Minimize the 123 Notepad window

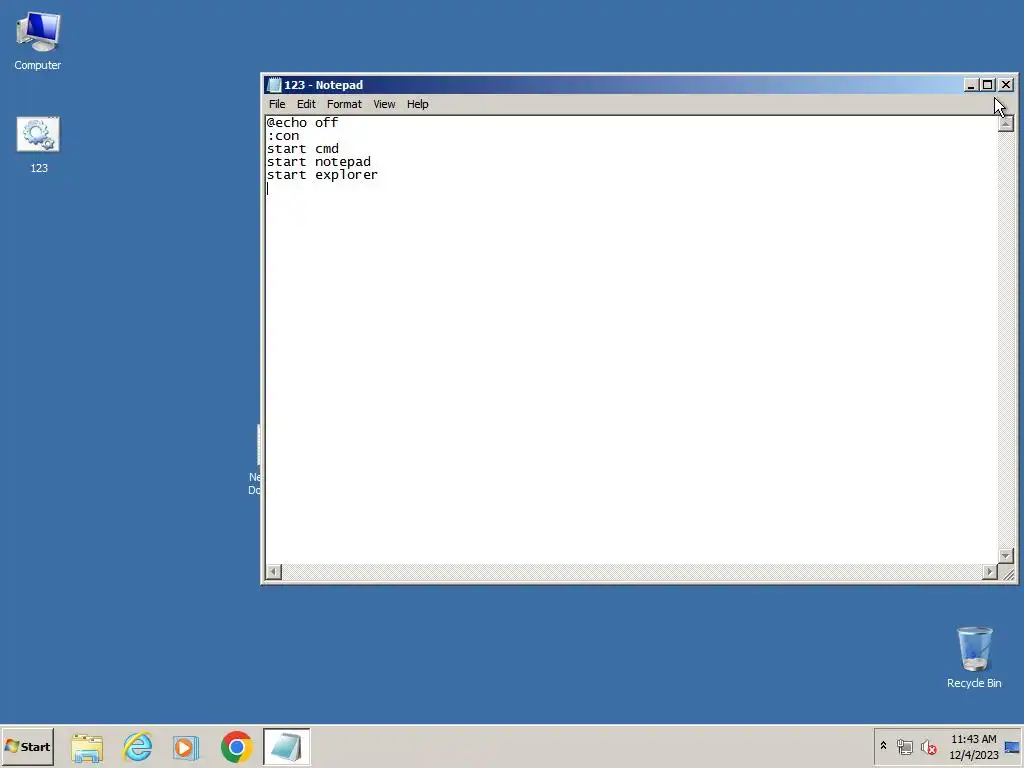tap(970, 85)
